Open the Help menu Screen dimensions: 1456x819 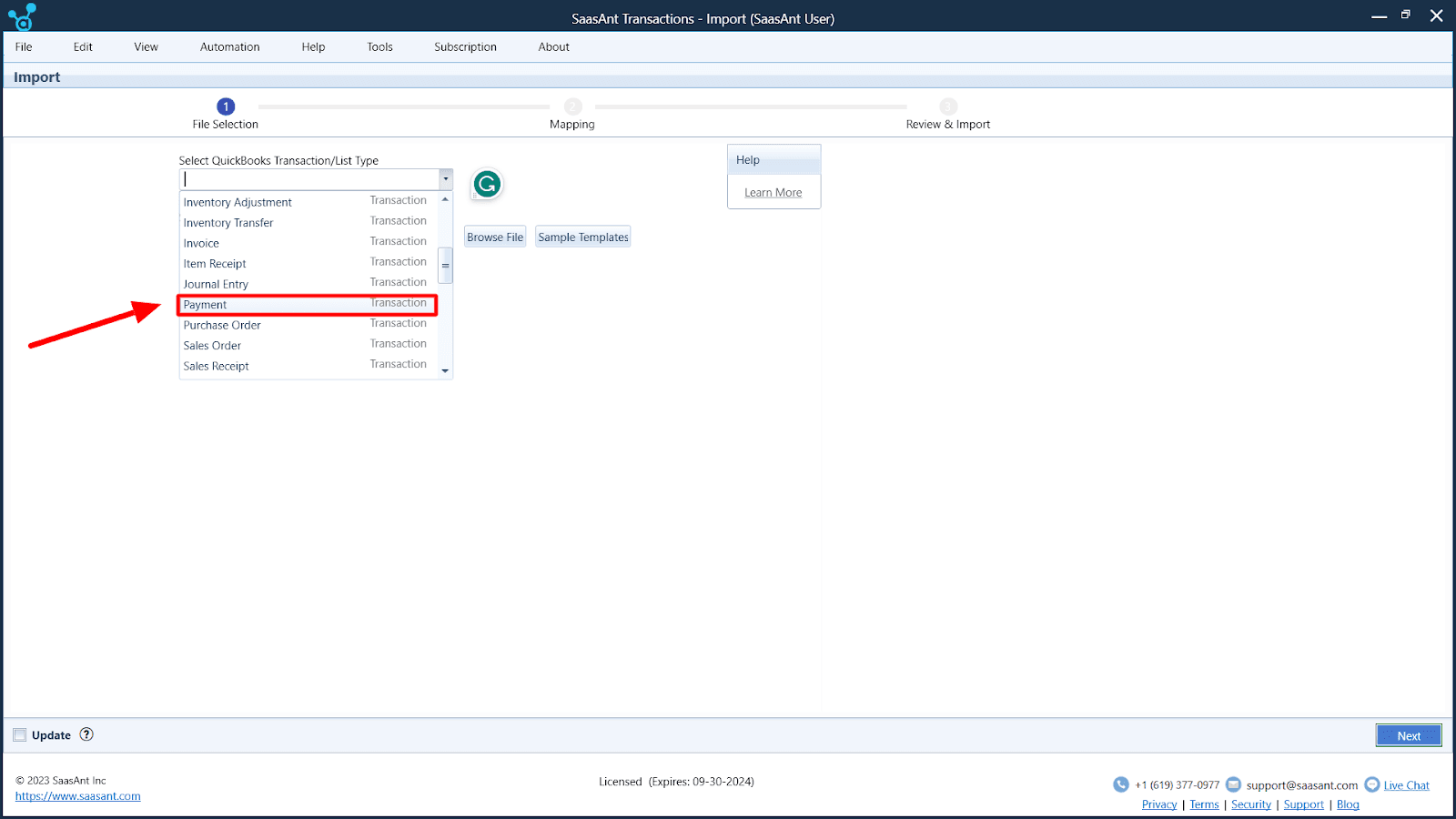(313, 46)
